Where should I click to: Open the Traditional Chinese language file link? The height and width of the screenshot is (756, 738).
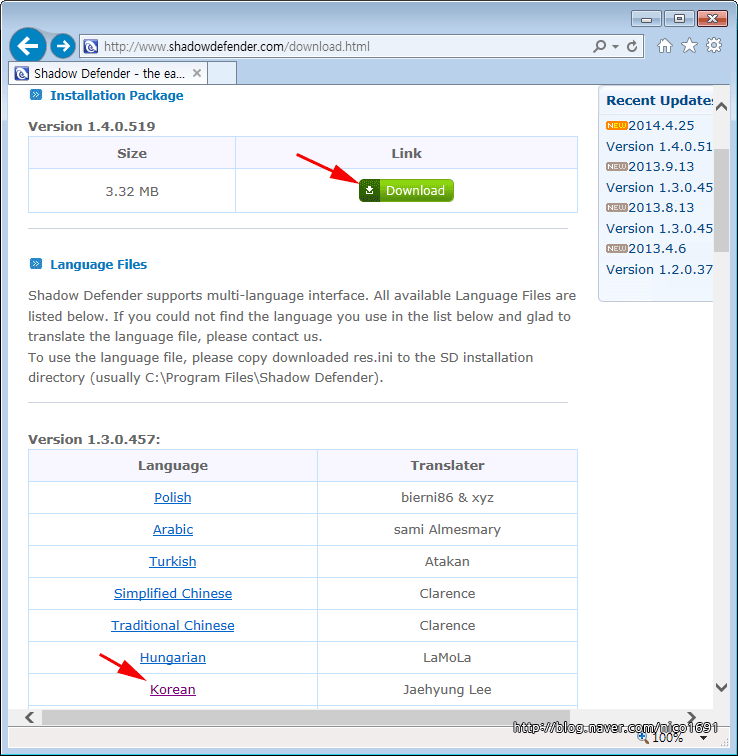(x=173, y=625)
